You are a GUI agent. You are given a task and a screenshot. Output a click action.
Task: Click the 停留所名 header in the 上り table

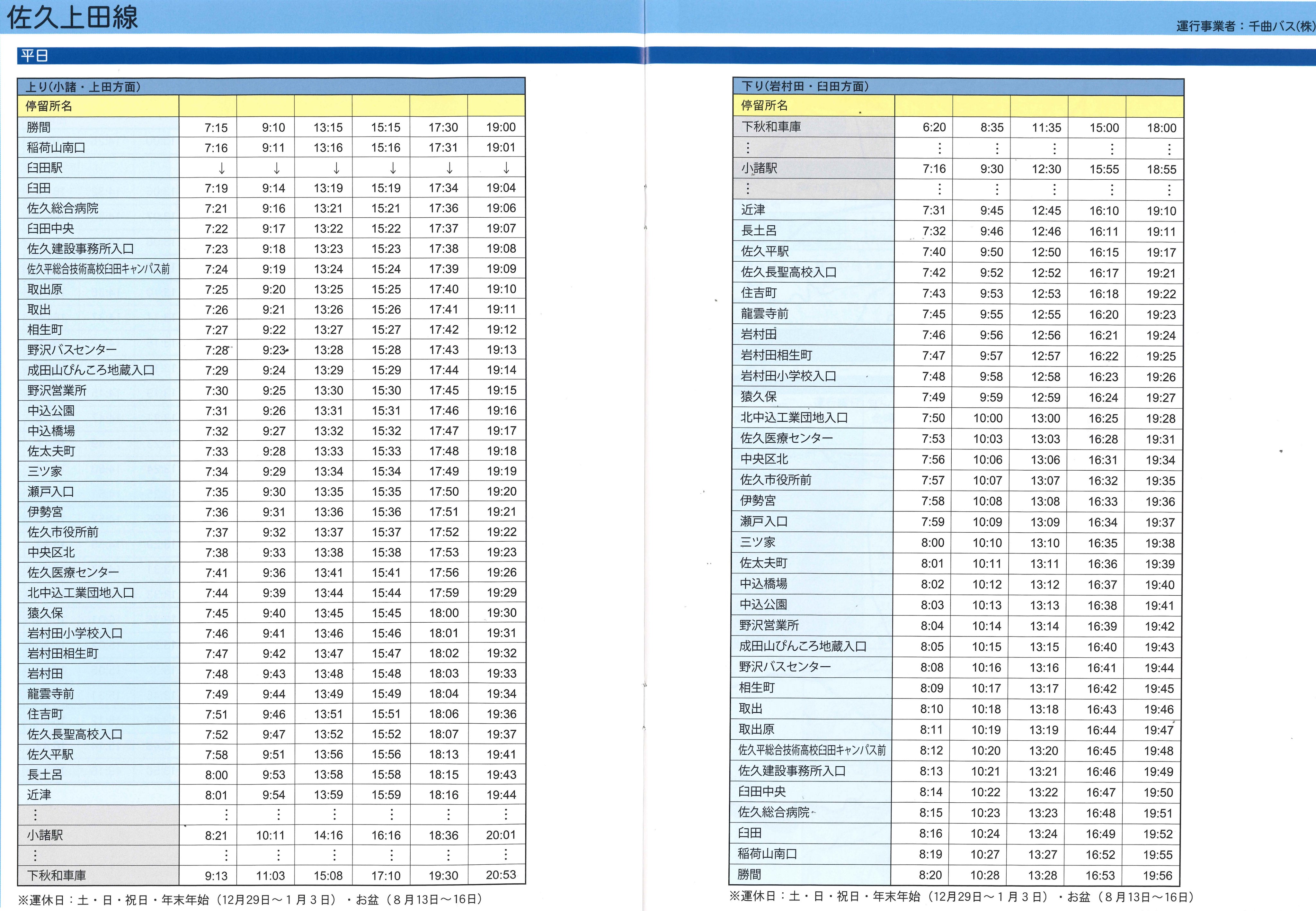(49, 106)
